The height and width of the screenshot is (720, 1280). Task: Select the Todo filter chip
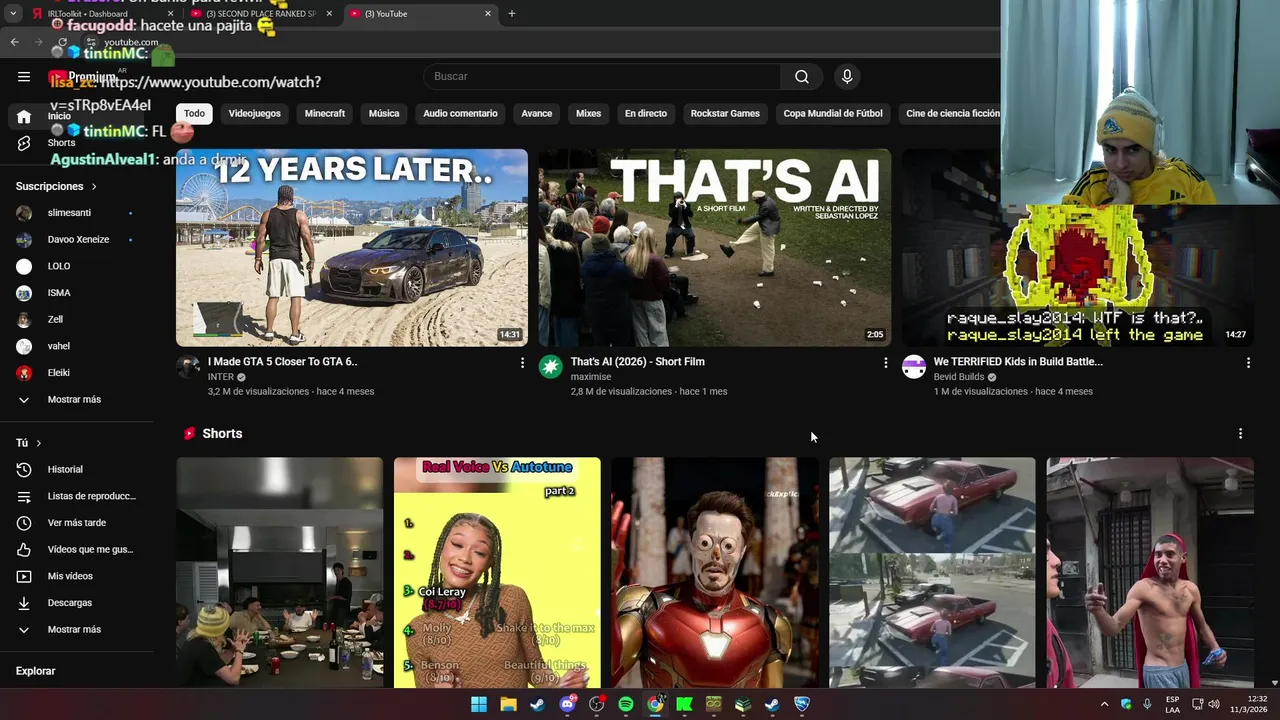[x=194, y=113]
